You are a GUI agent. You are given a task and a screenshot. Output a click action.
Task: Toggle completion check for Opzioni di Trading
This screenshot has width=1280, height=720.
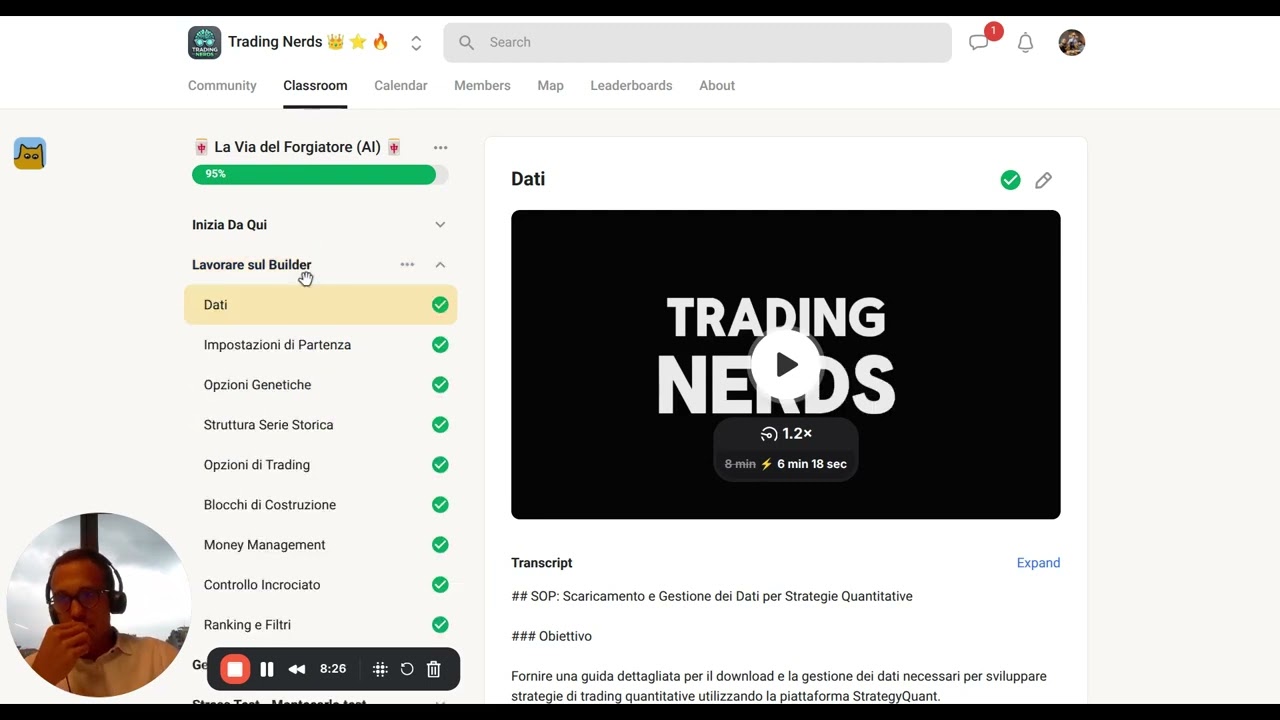[x=440, y=465]
